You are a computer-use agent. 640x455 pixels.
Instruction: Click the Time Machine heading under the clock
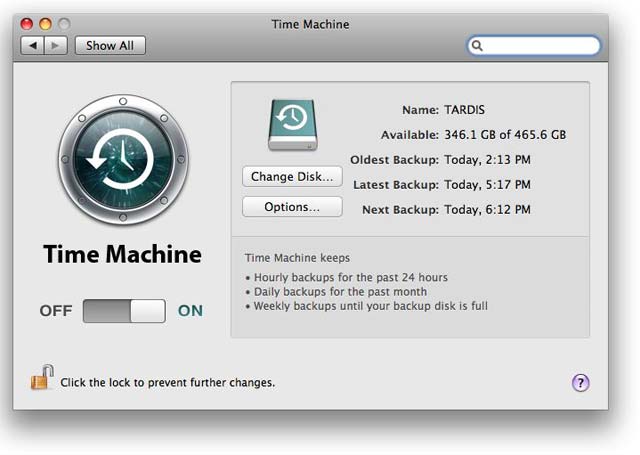[122, 254]
